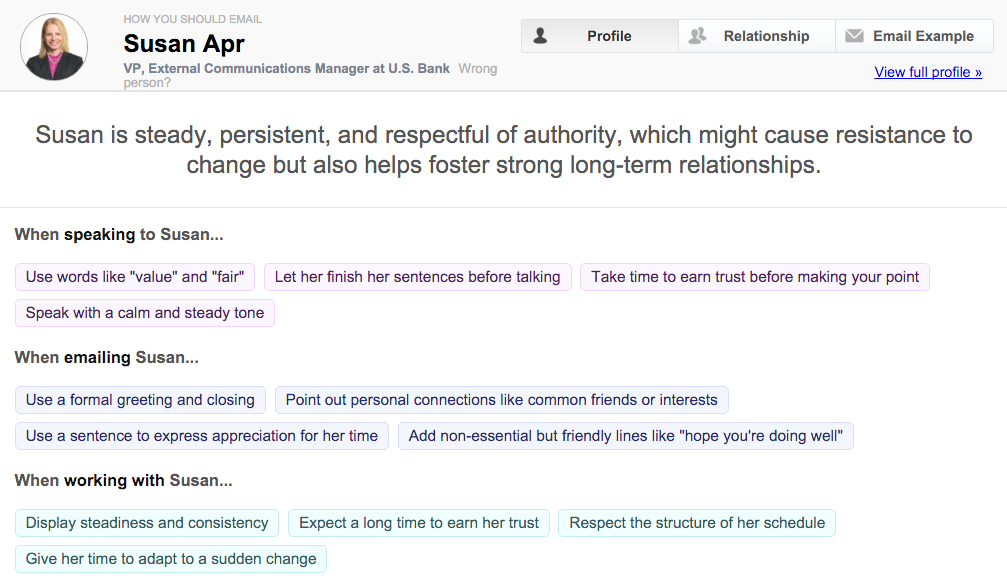
Task: Click Give her time to adapt tag
Action: (x=171, y=559)
